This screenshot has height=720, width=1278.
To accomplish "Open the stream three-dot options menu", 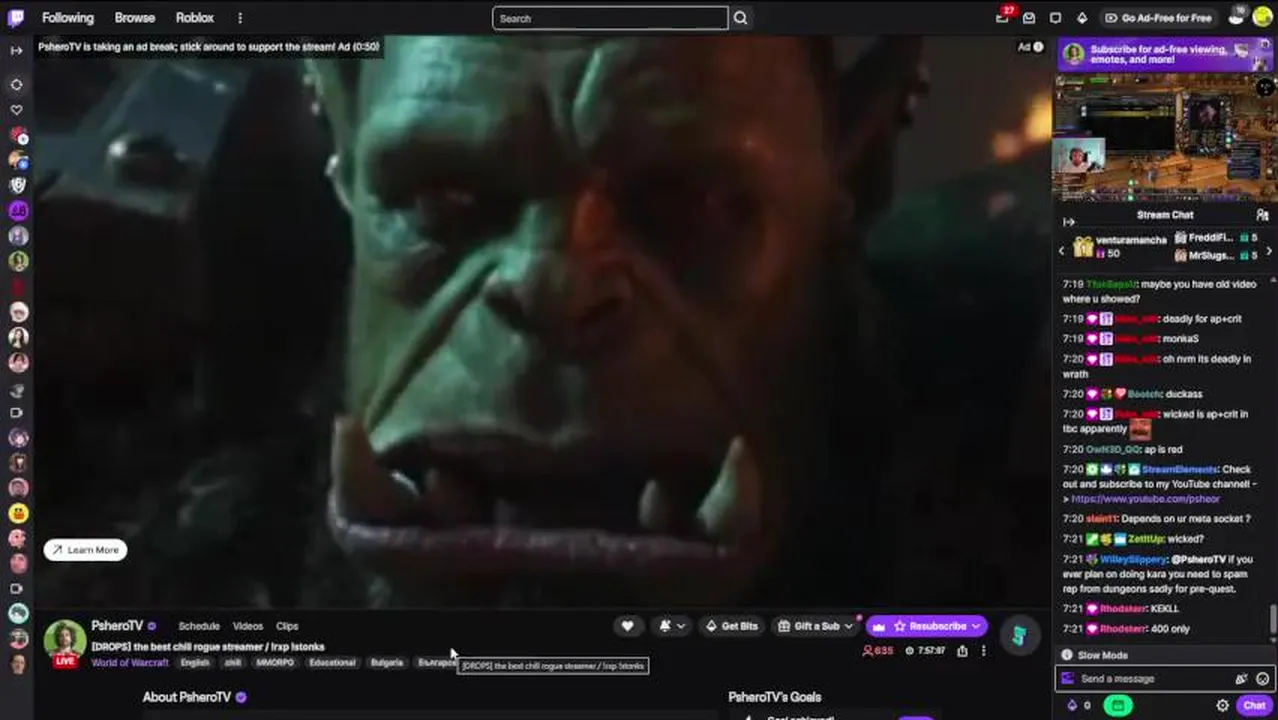I will tap(983, 651).
